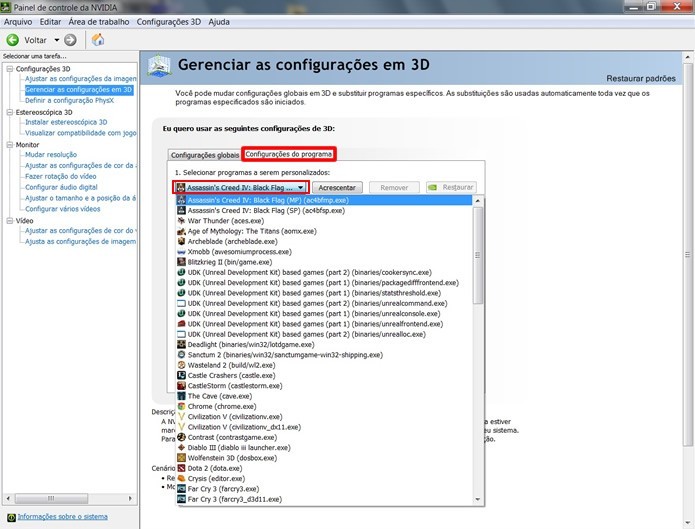
Task: Click the Restaurar button
Action: [x=451, y=187]
